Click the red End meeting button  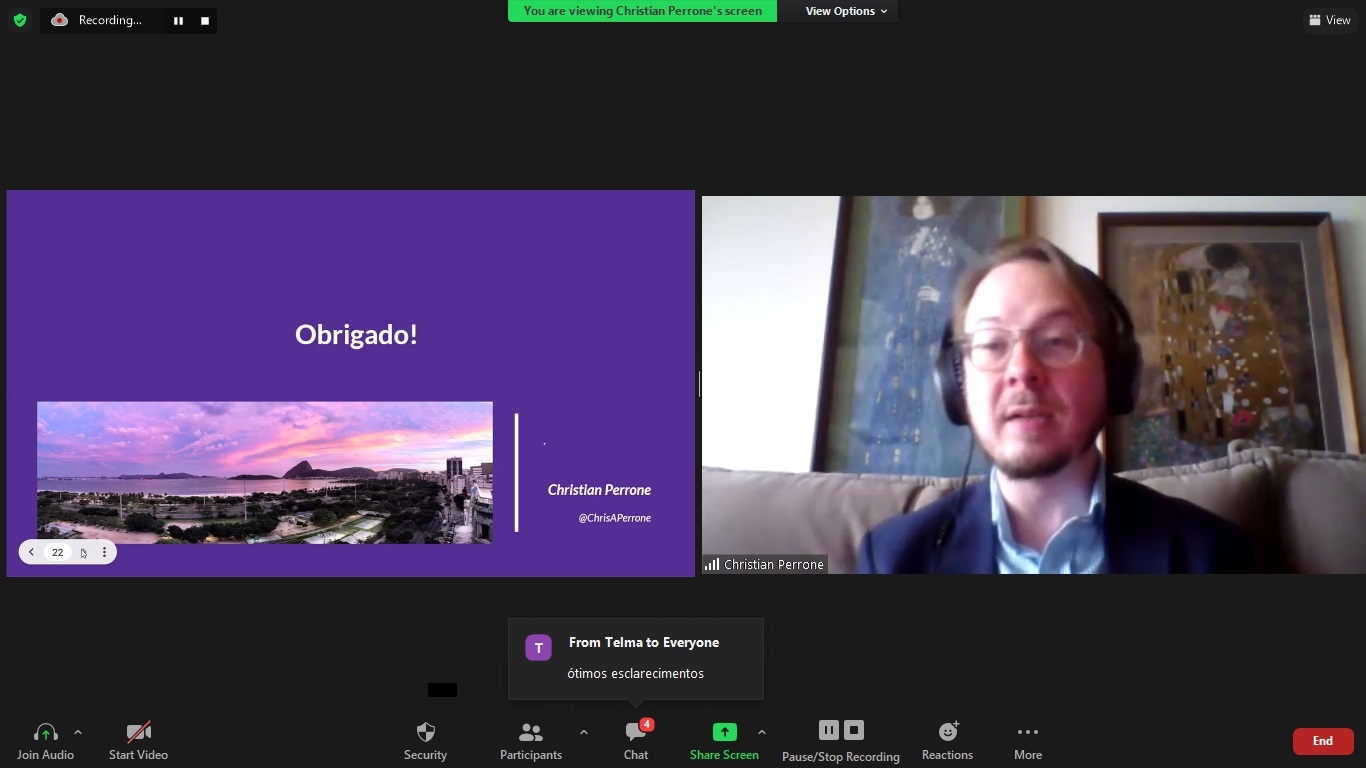point(1323,741)
